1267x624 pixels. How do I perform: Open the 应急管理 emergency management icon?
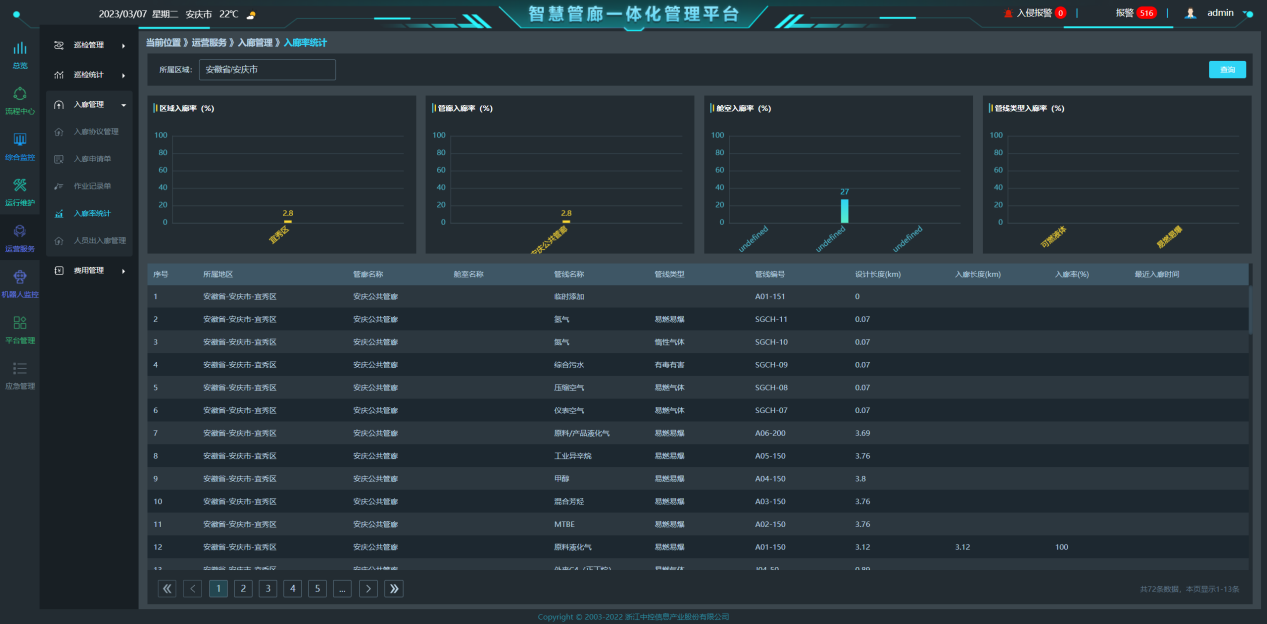pos(19,368)
